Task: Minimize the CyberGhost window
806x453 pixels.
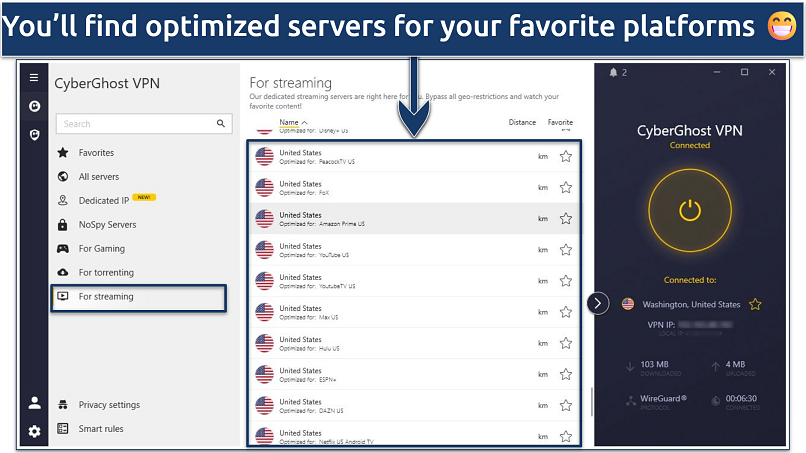Action: tap(717, 72)
